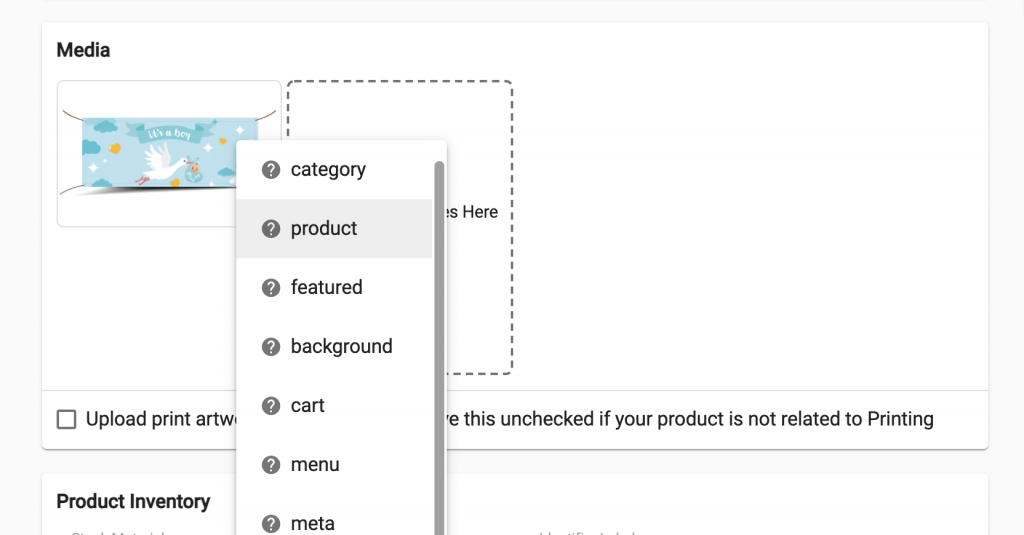The image size is (1024, 535).
Task: Click the help icon beside cart
Action: (271, 406)
